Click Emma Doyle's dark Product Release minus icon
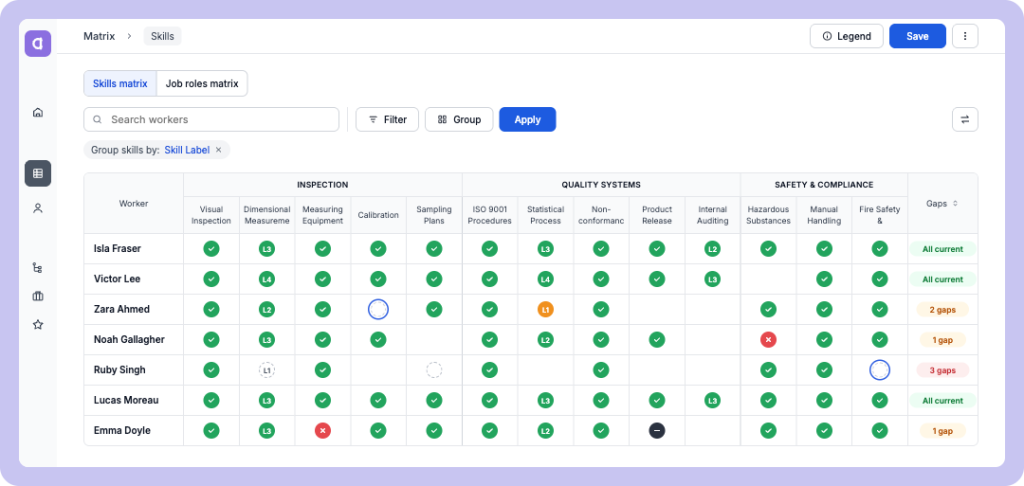This screenshot has height=486, width=1024. [x=657, y=430]
